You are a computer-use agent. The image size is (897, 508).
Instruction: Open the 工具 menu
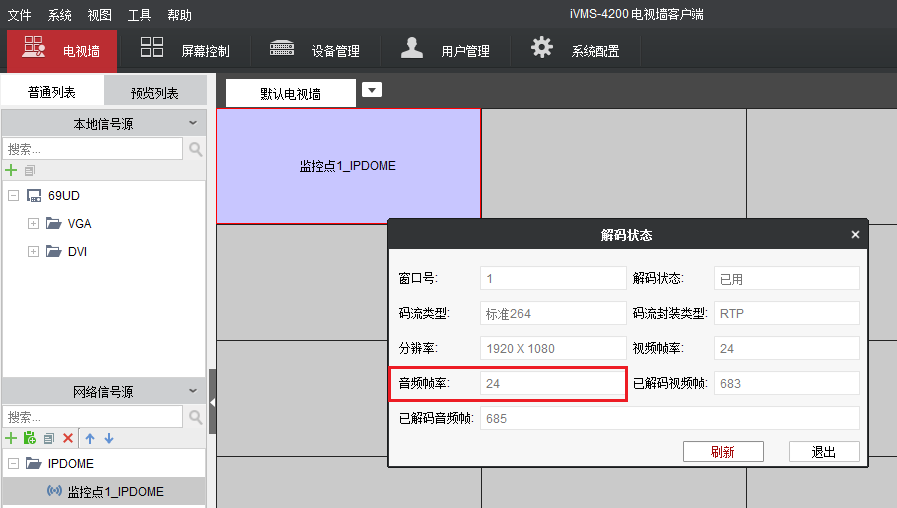[x=139, y=15]
